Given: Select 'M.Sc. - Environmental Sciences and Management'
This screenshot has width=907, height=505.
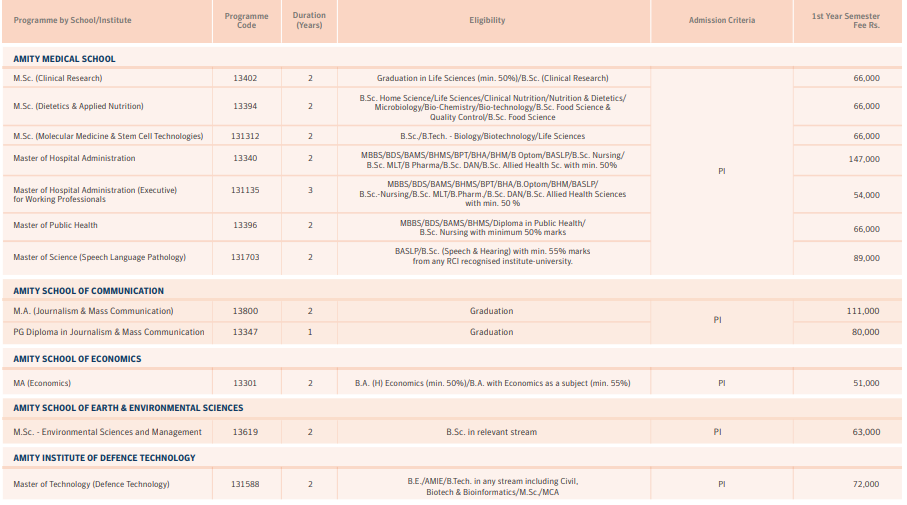Looking at the screenshot, I should click(x=108, y=432).
